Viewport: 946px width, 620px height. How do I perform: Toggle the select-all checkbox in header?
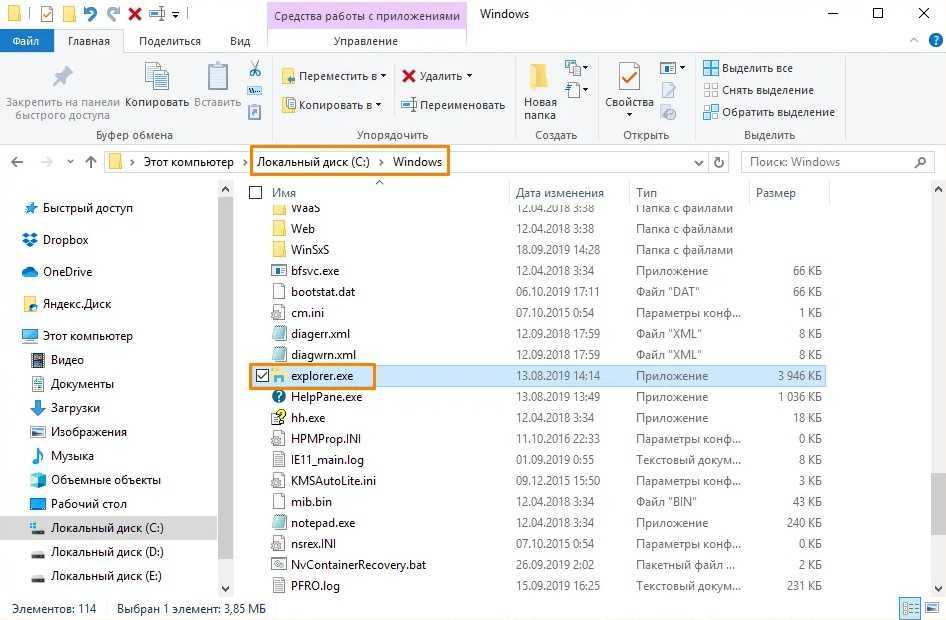[256, 192]
